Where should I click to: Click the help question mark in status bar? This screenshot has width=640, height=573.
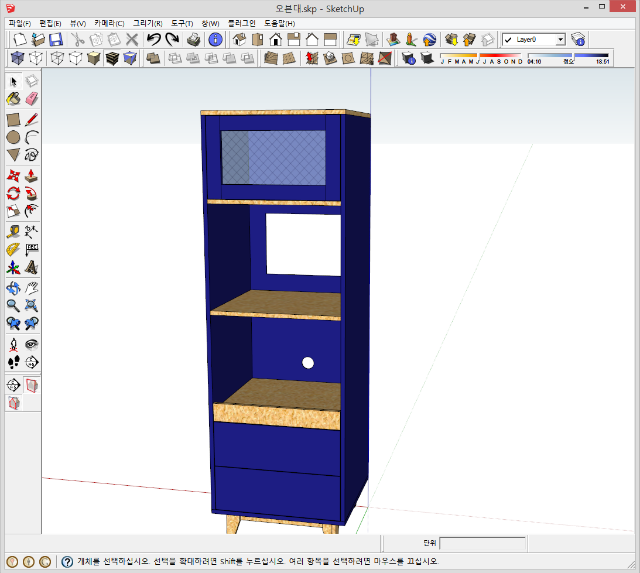67,562
